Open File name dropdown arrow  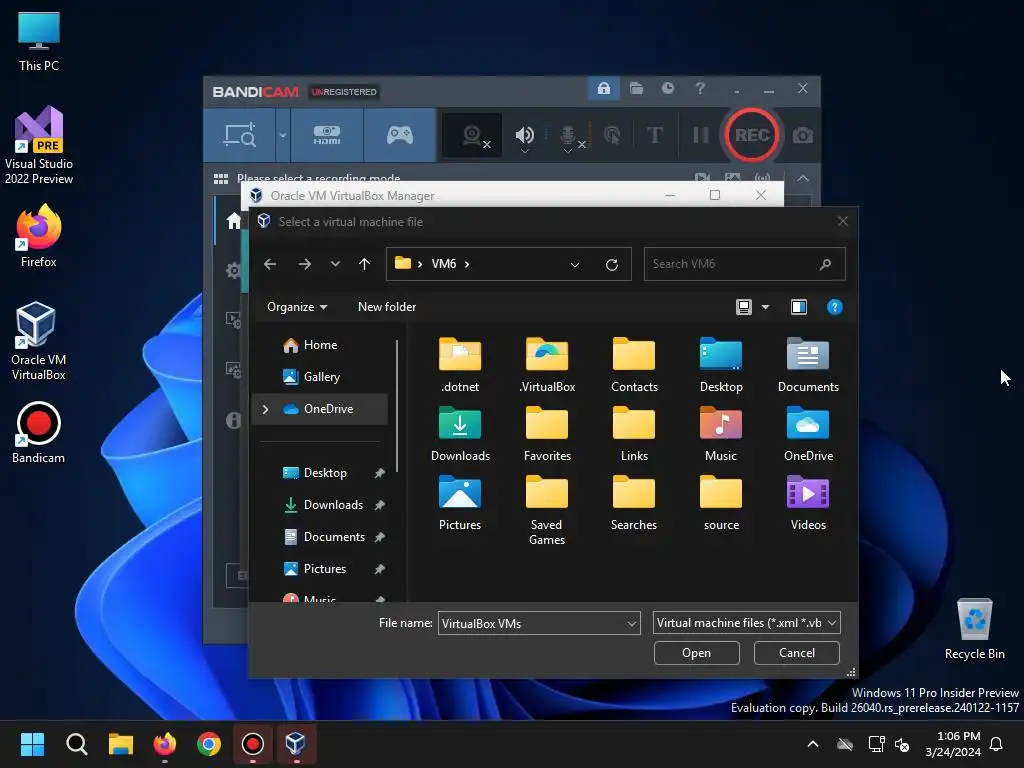coord(632,624)
